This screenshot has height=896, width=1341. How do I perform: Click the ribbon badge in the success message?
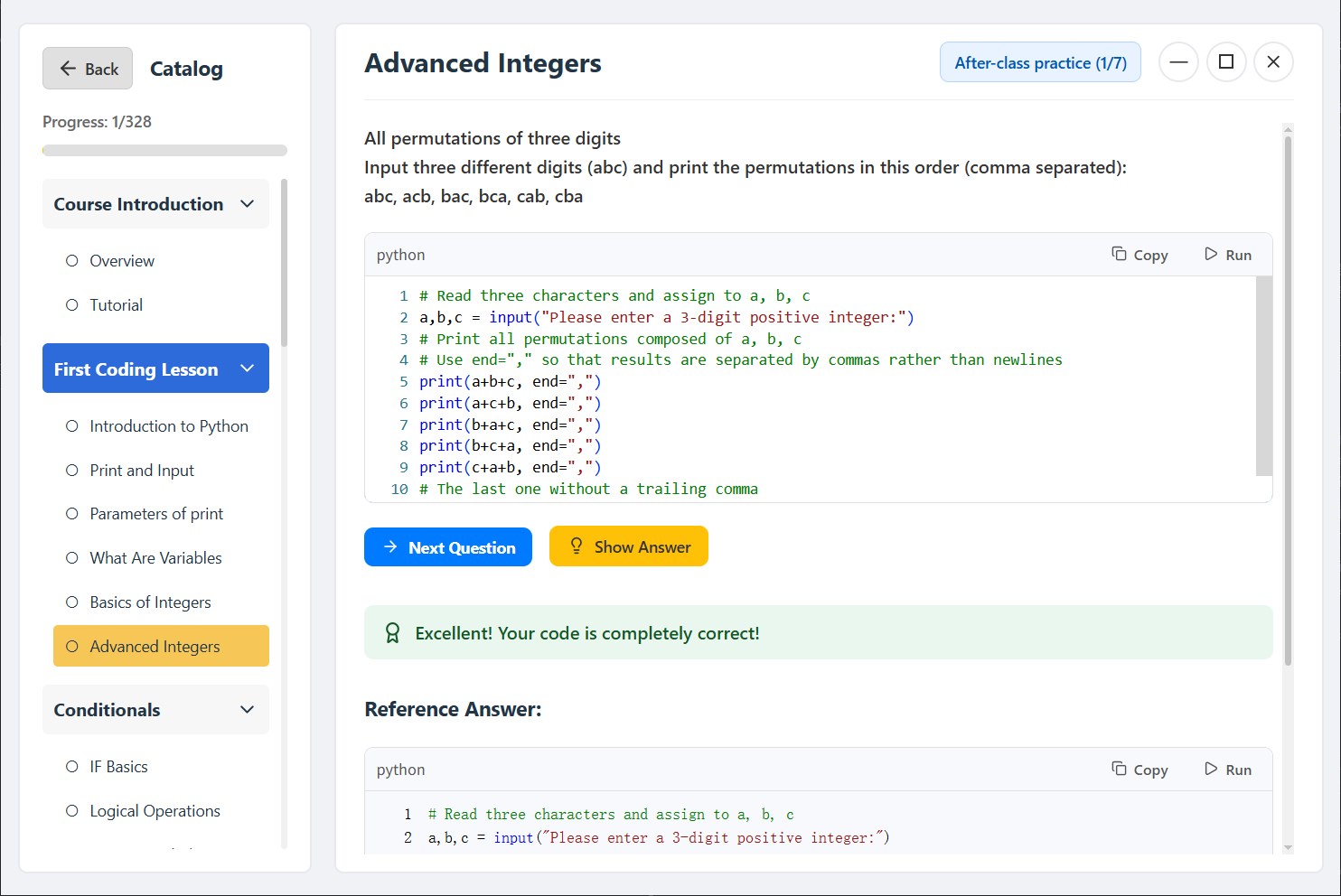click(x=391, y=633)
